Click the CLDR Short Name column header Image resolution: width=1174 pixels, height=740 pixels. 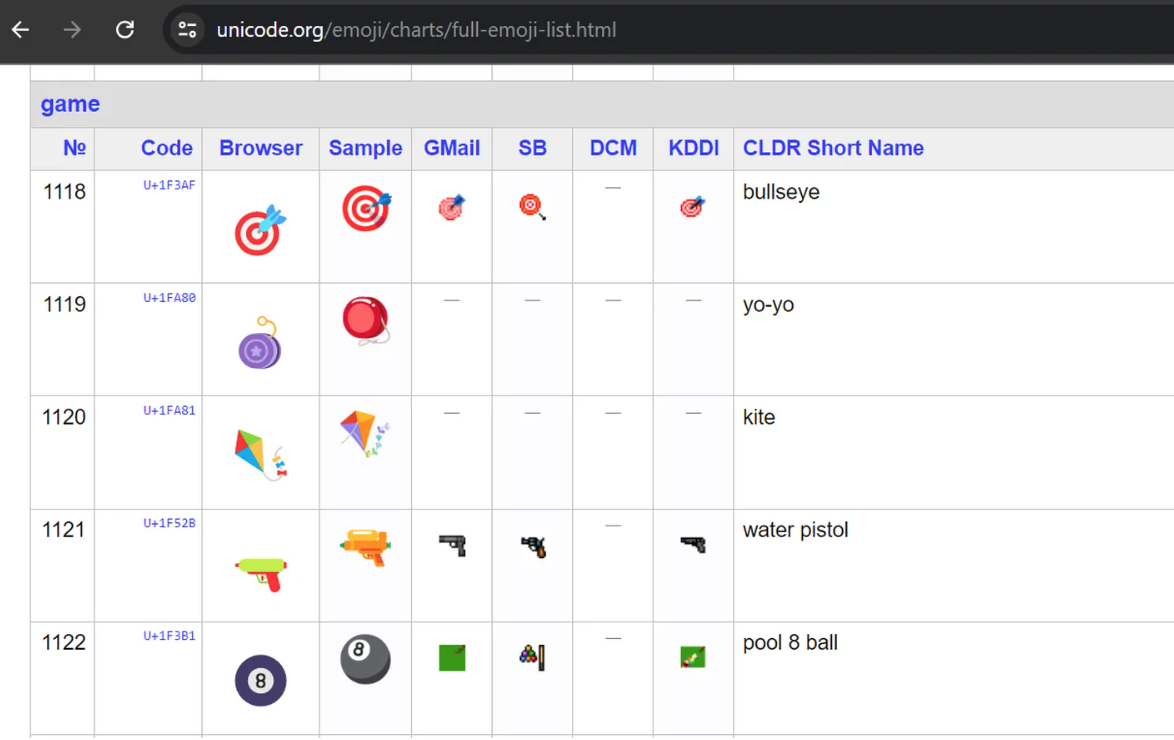(x=833, y=148)
